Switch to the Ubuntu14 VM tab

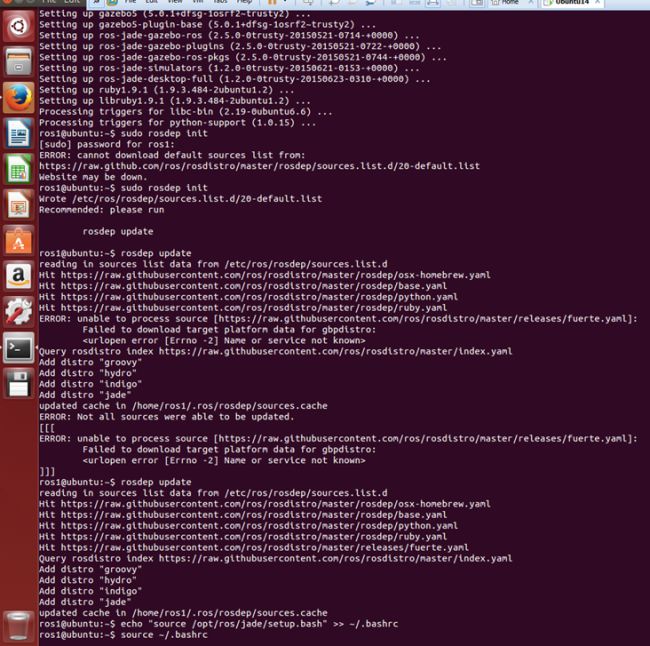click(x=571, y=3)
